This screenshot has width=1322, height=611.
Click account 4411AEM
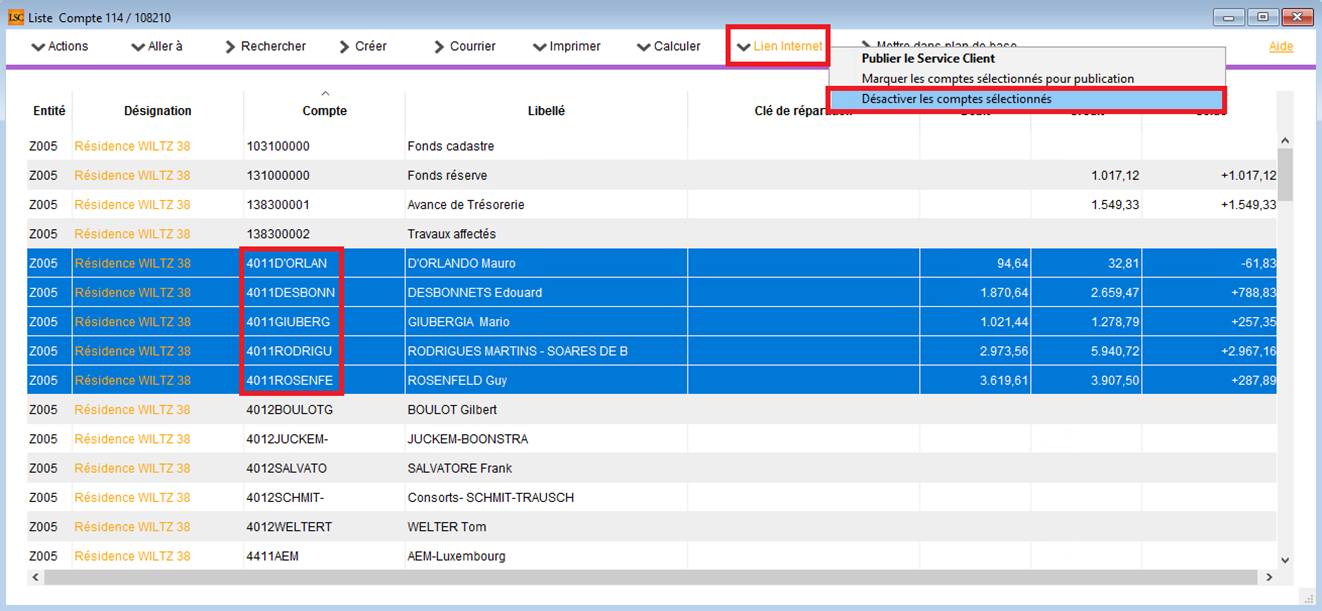click(273, 556)
